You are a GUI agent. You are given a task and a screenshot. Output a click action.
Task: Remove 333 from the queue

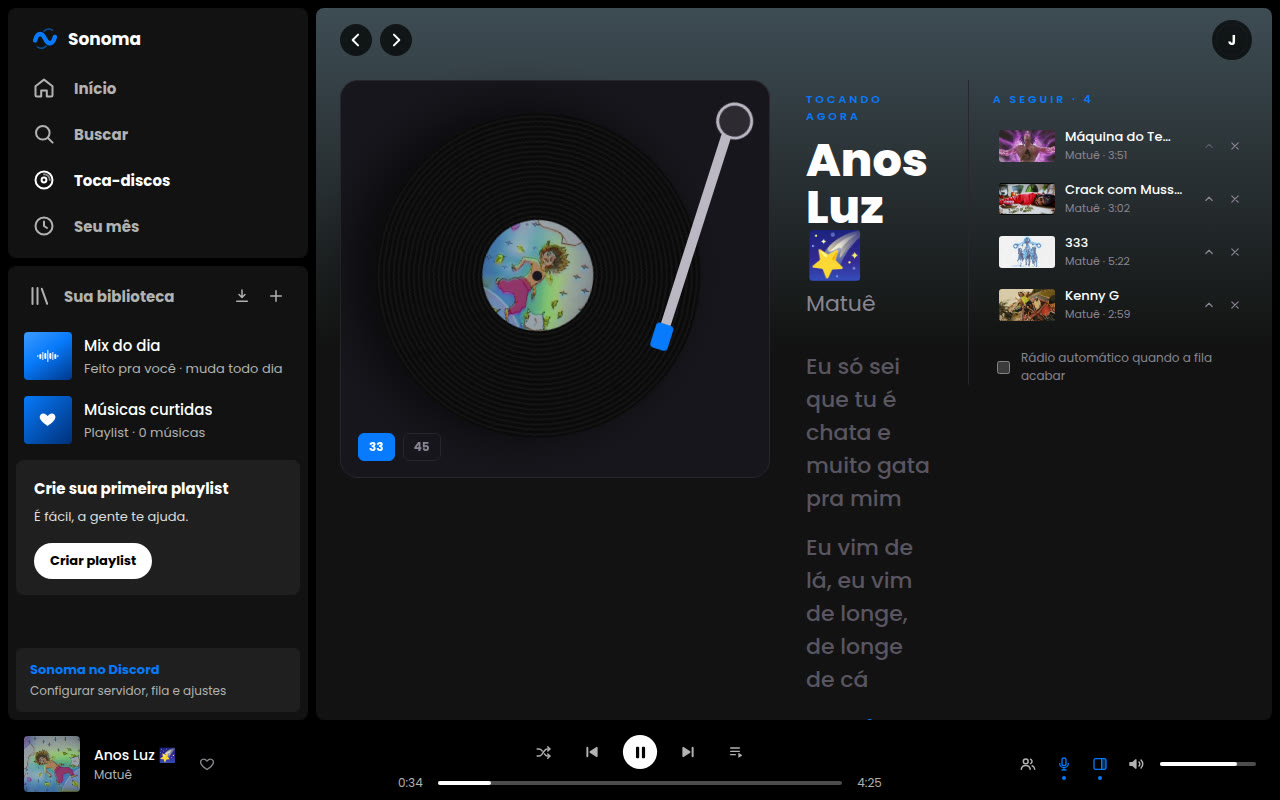1235,252
